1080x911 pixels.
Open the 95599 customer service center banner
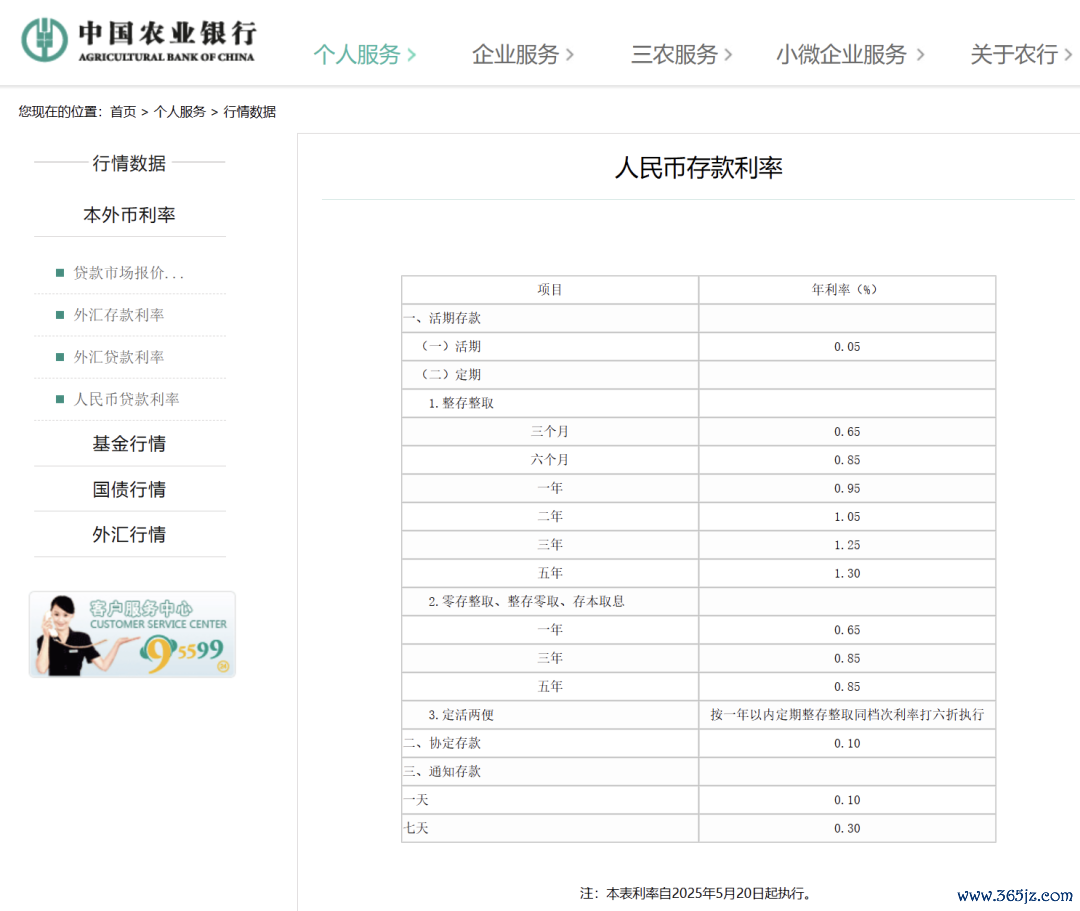tap(132, 634)
